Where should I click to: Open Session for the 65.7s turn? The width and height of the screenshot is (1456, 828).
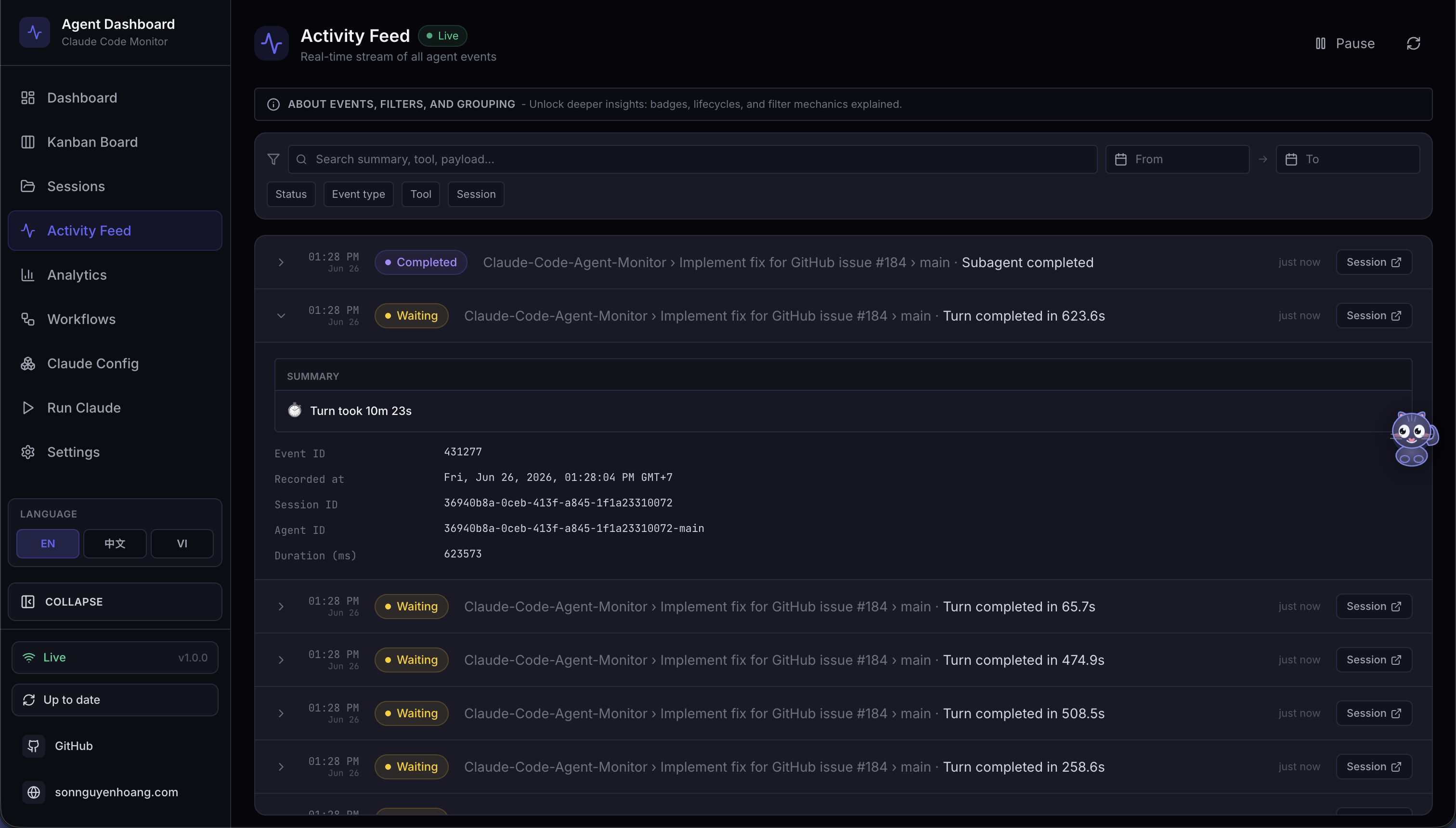[x=1374, y=607]
